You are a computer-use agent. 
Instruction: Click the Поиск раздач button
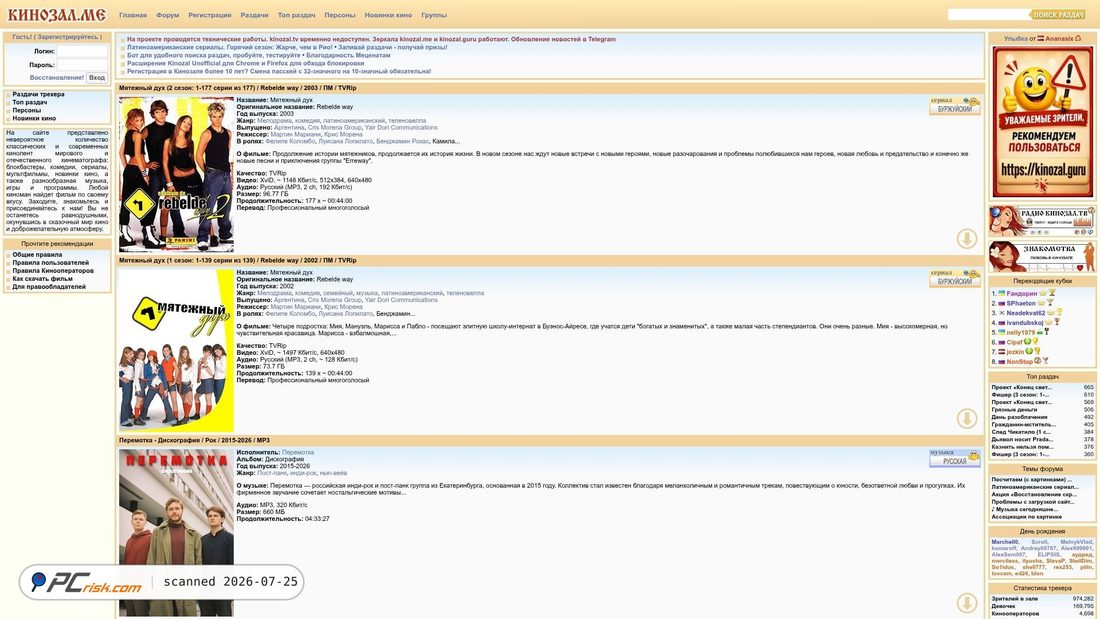click(x=1059, y=14)
